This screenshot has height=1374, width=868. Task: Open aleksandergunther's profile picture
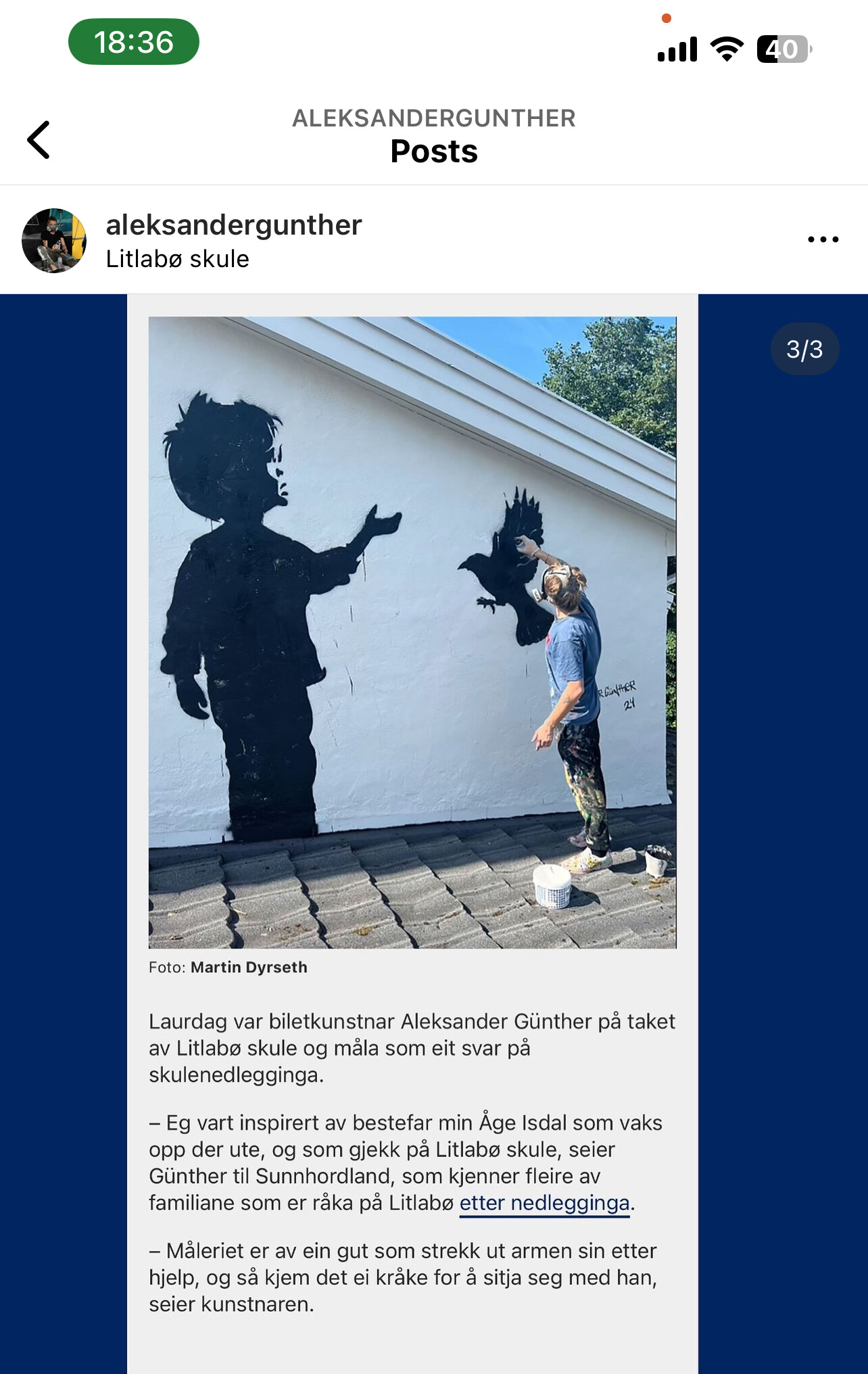tap(54, 241)
